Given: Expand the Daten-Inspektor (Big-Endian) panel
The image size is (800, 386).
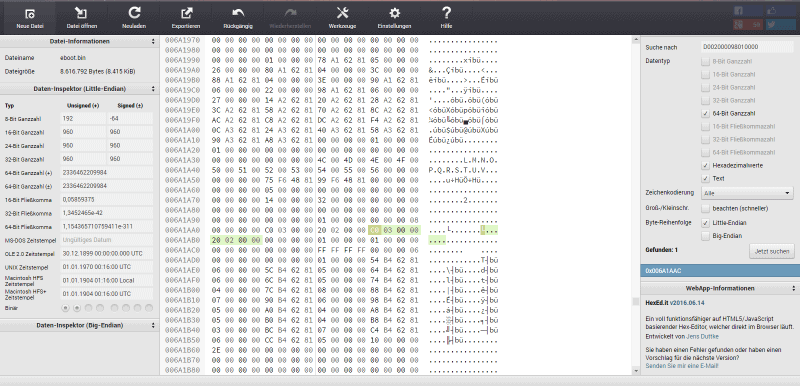Looking at the screenshot, I should click(80, 325).
